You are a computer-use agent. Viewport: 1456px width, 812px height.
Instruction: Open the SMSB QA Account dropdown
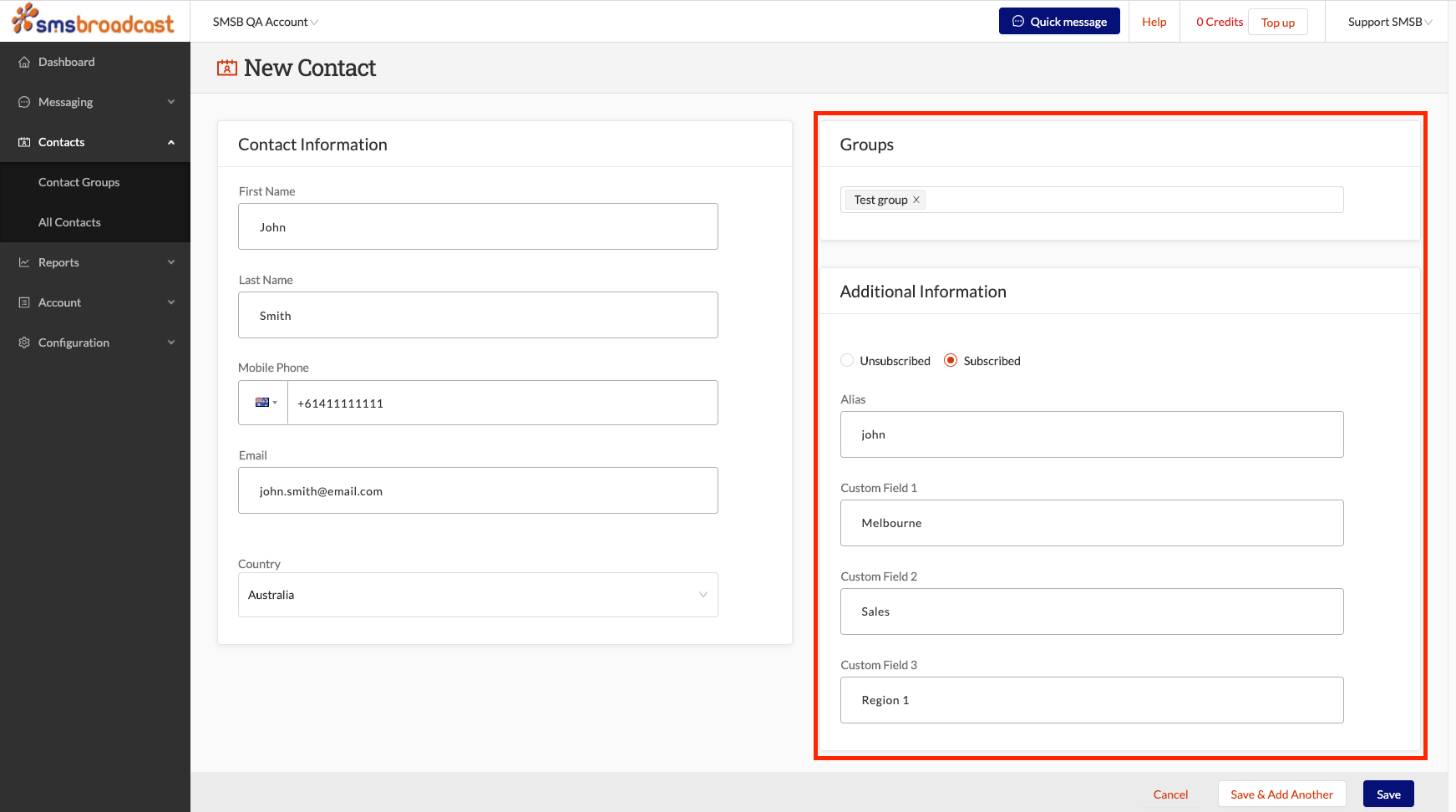[265, 22]
